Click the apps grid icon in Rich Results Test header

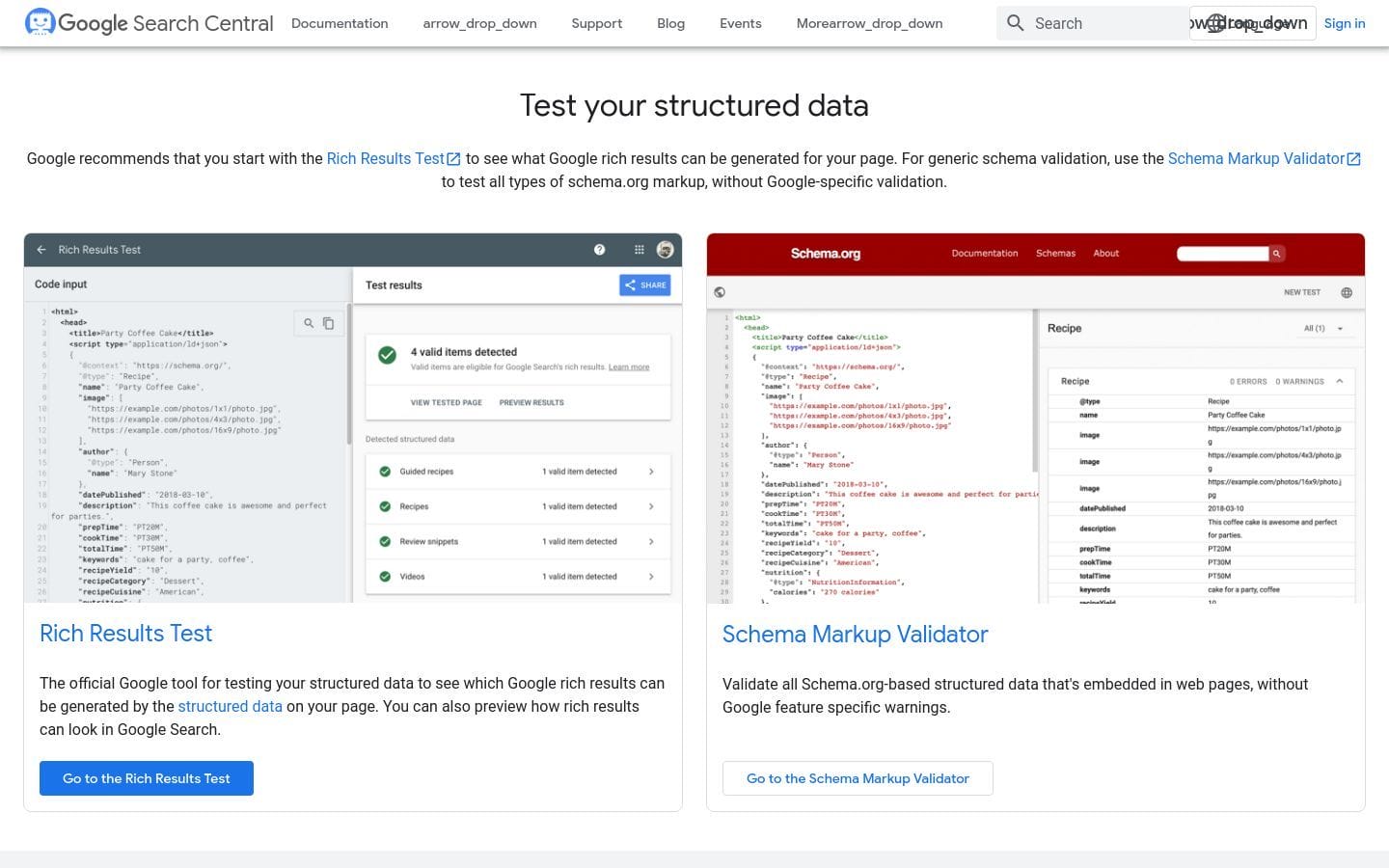[639, 250]
